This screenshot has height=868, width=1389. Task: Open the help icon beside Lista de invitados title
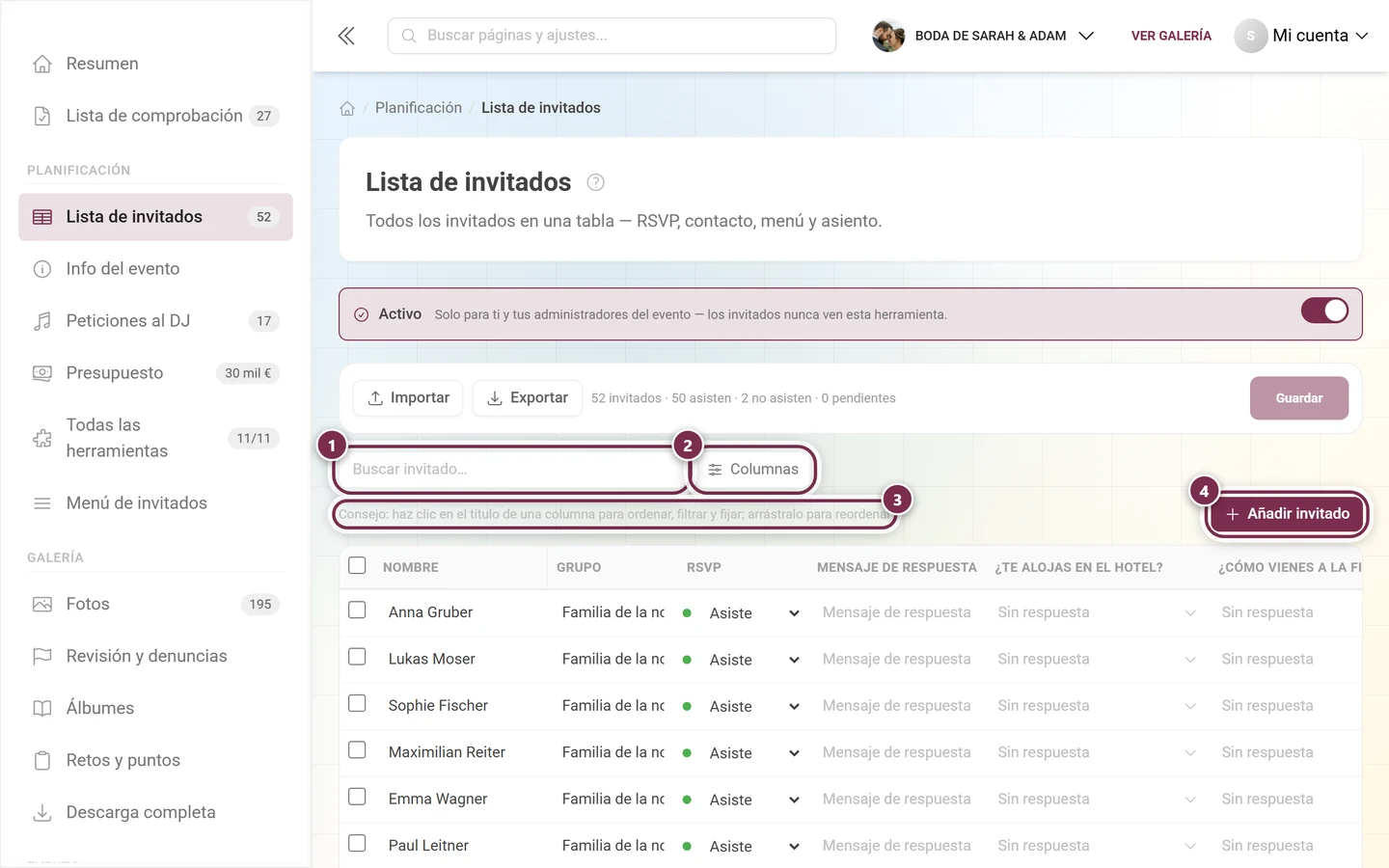(x=596, y=182)
